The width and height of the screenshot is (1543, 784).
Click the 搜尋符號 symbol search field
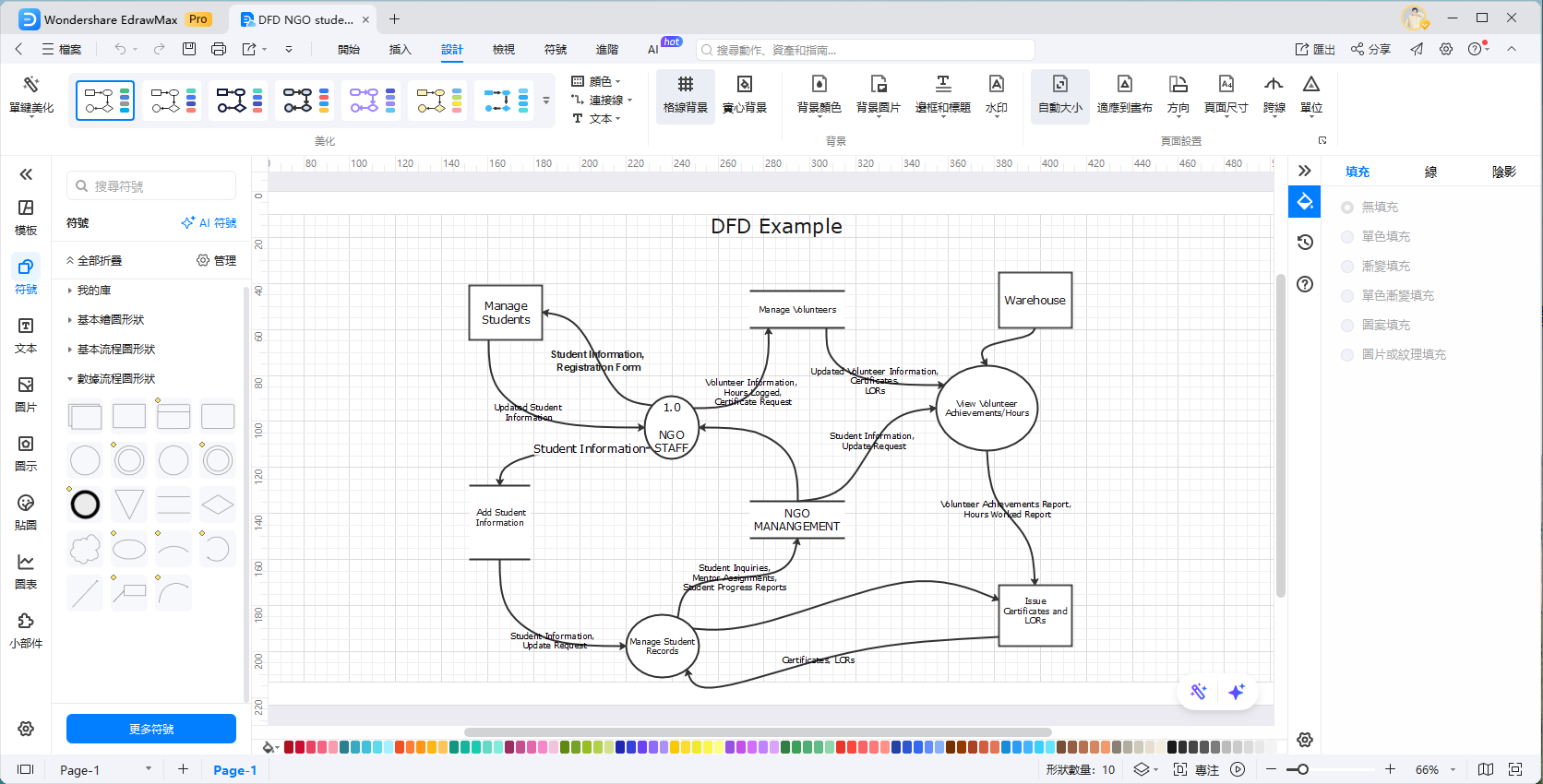click(x=152, y=186)
